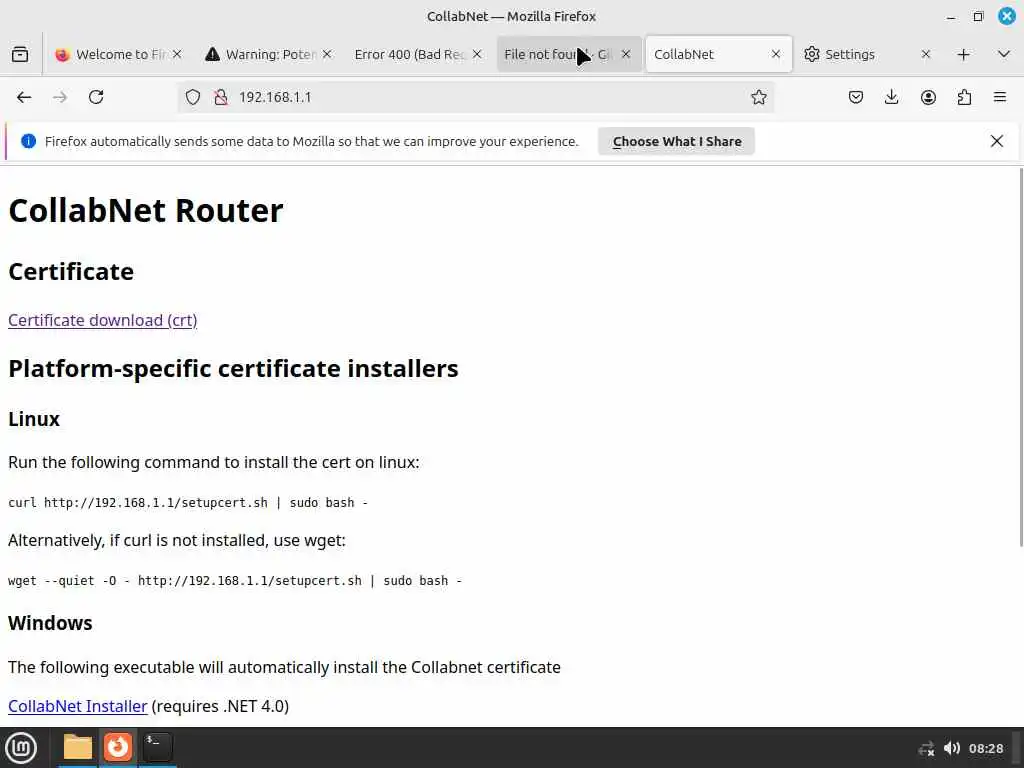Maximize the Firefox window
The image size is (1024, 768).
click(978, 16)
